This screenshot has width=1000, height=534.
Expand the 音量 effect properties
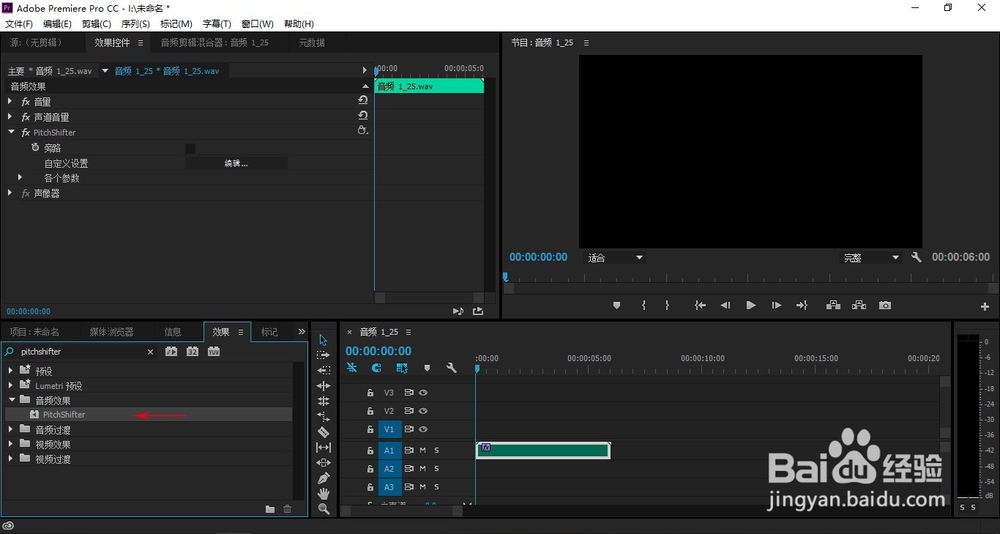[10, 101]
